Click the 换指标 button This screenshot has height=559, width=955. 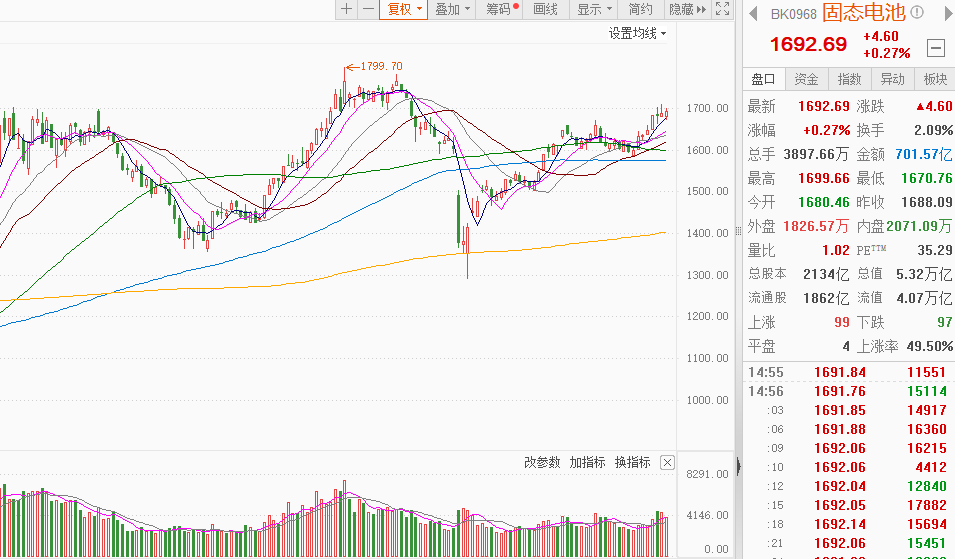(632, 462)
